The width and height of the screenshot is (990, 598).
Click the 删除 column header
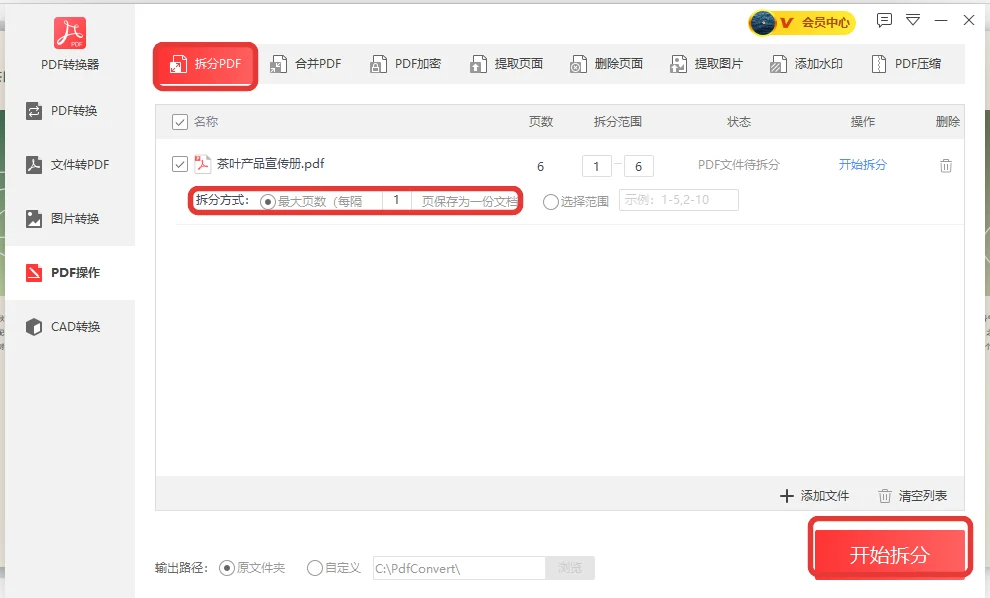948,122
